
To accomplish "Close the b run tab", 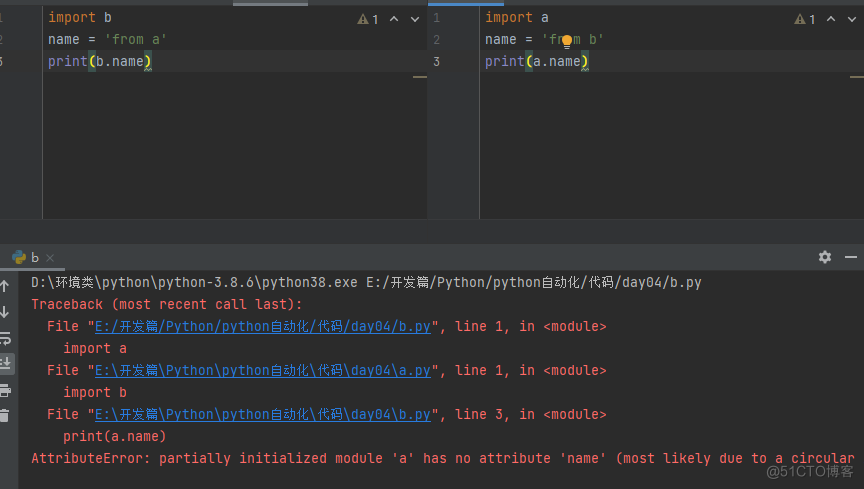I will point(50,257).
